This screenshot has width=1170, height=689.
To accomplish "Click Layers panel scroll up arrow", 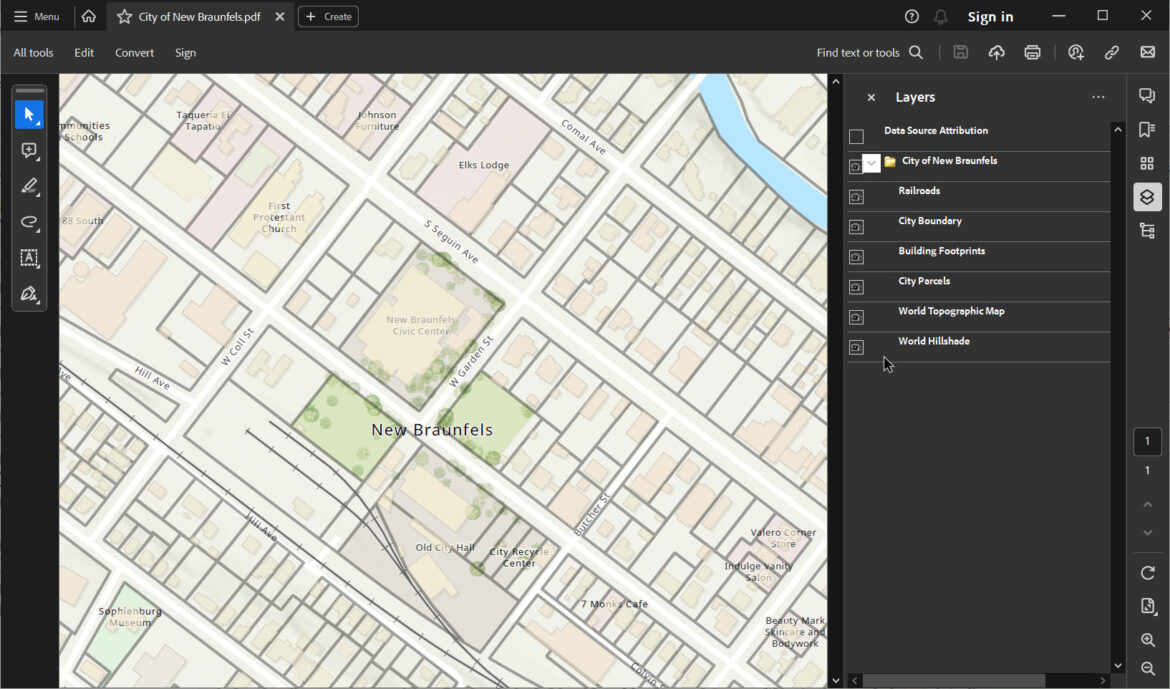I will pyautogui.click(x=1118, y=130).
